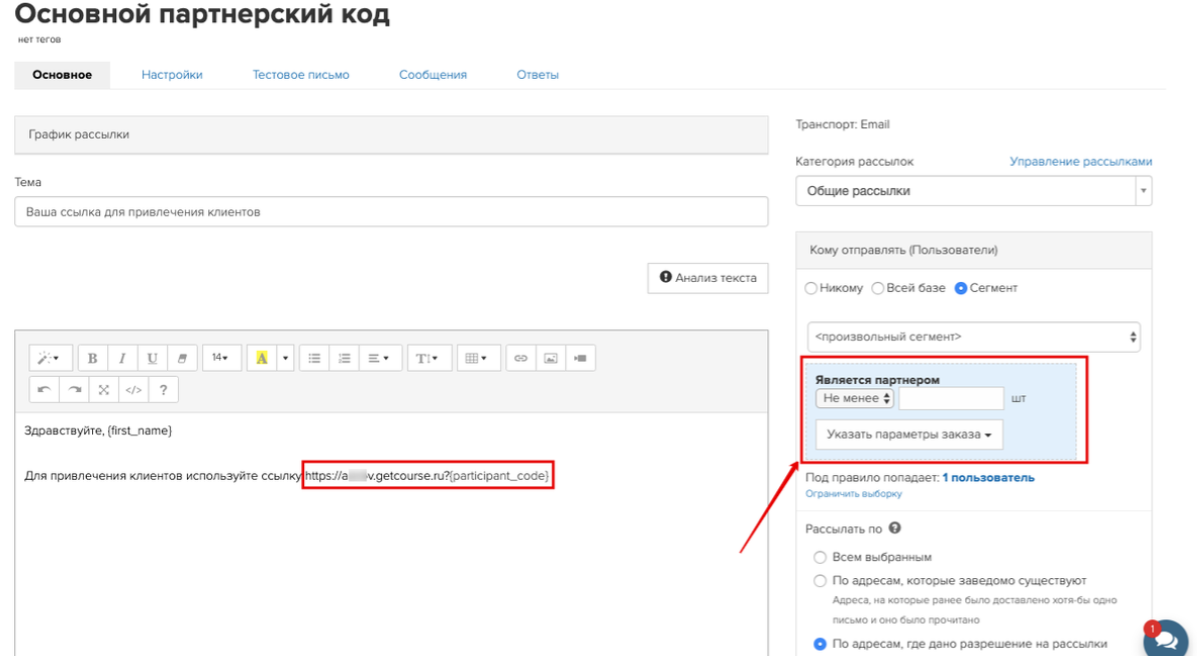Image resolution: width=1197 pixels, height=656 pixels.
Task: Clear formatting with the eraser icon
Action: pos(182,358)
